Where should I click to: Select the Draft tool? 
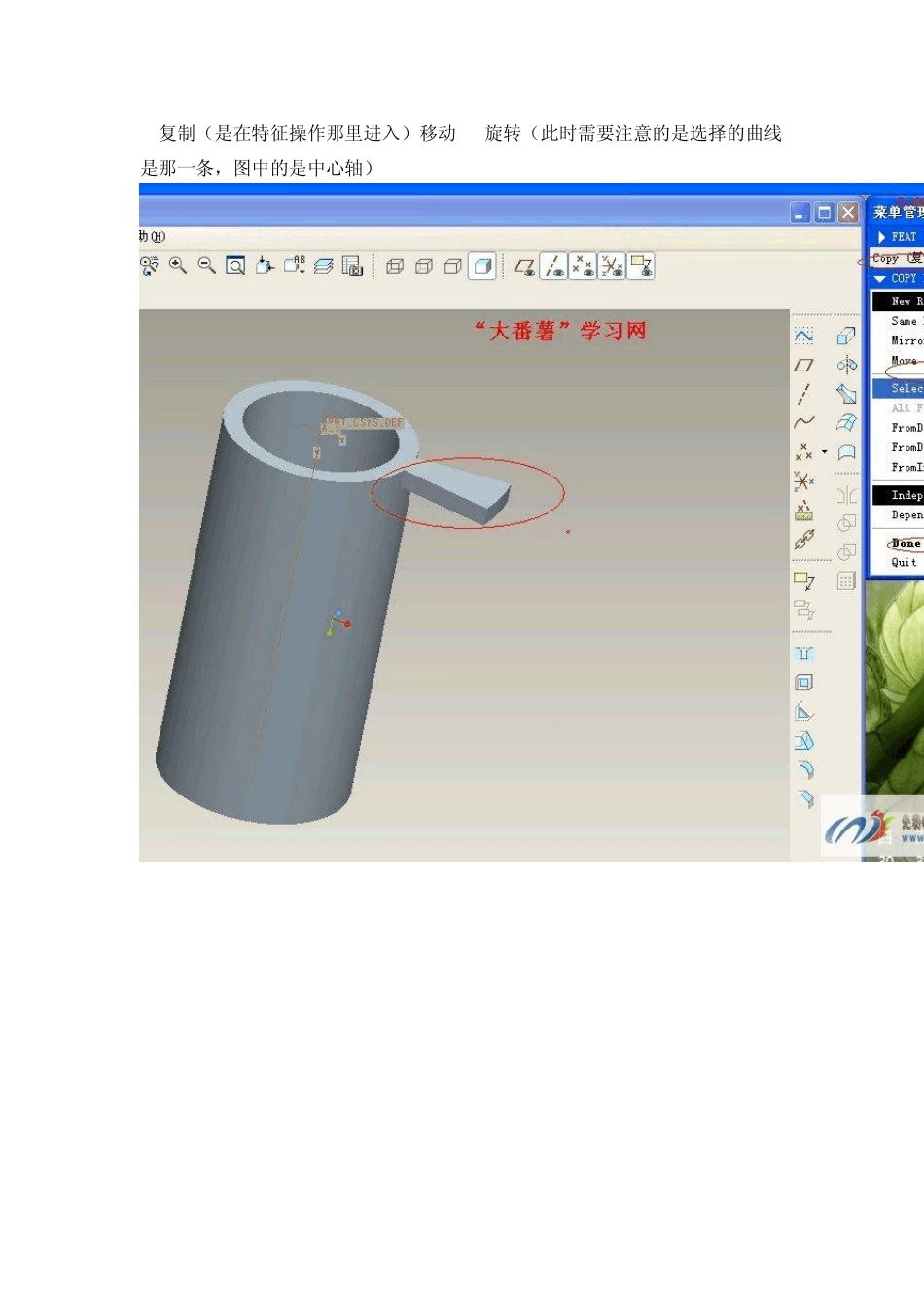click(x=803, y=741)
